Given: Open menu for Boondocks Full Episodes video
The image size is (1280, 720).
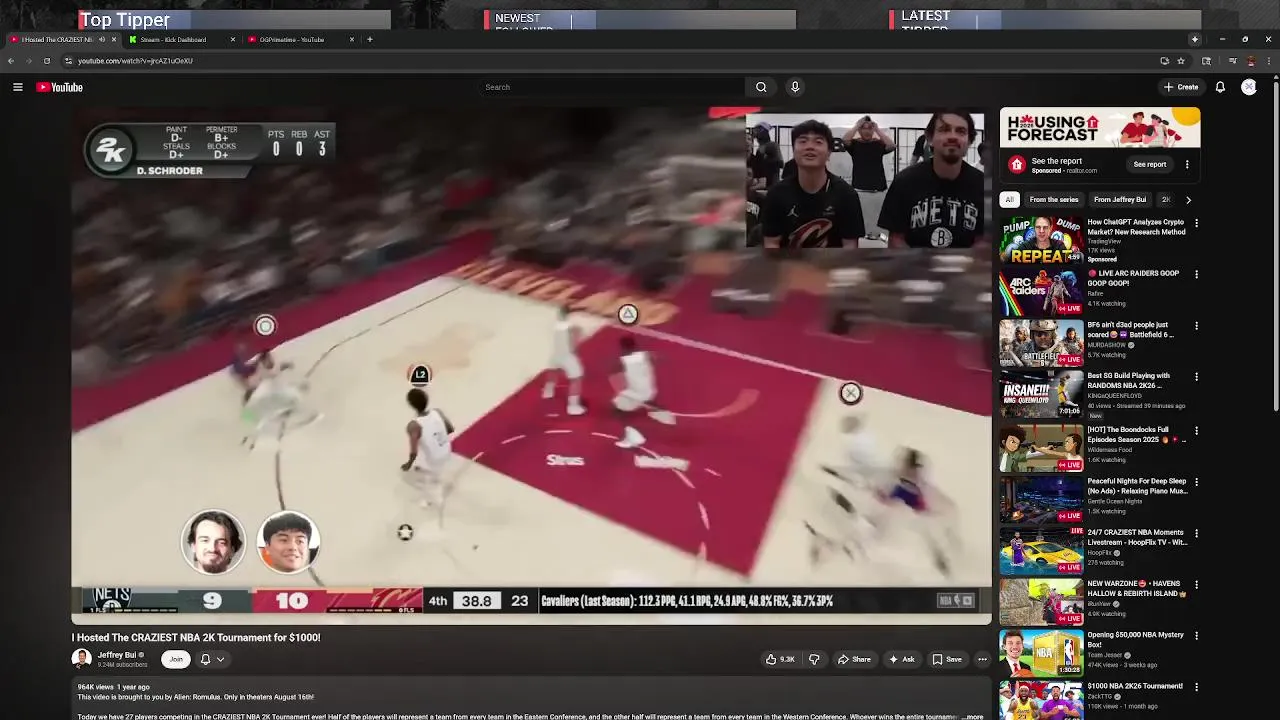Looking at the screenshot, I should (x=1196, y=431).
